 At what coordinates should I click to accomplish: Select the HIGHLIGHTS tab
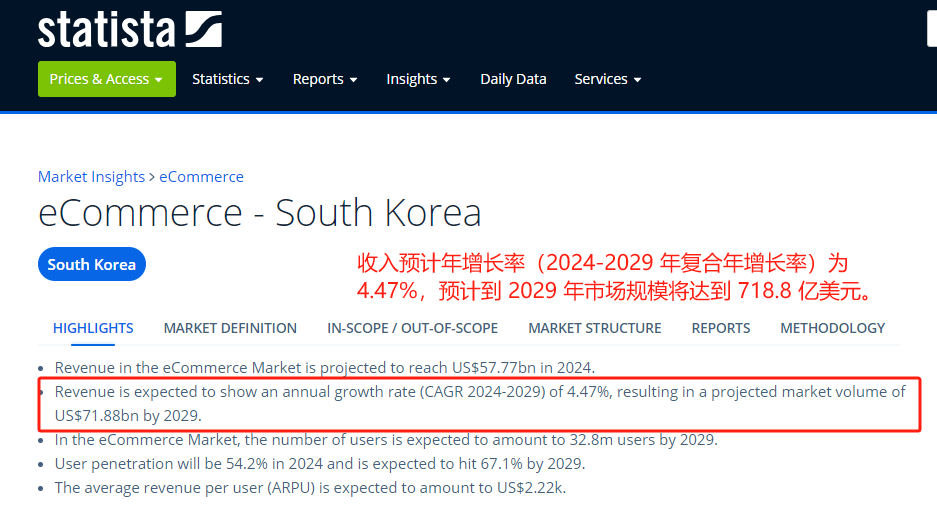point(93,328)
